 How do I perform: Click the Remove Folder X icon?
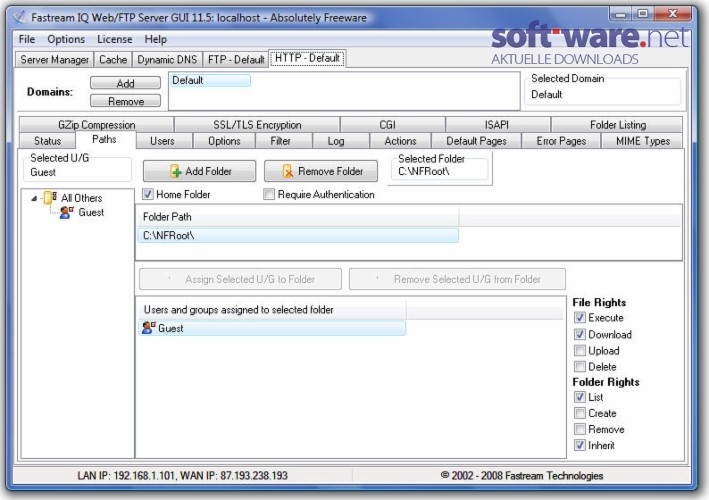coord(288,171)
